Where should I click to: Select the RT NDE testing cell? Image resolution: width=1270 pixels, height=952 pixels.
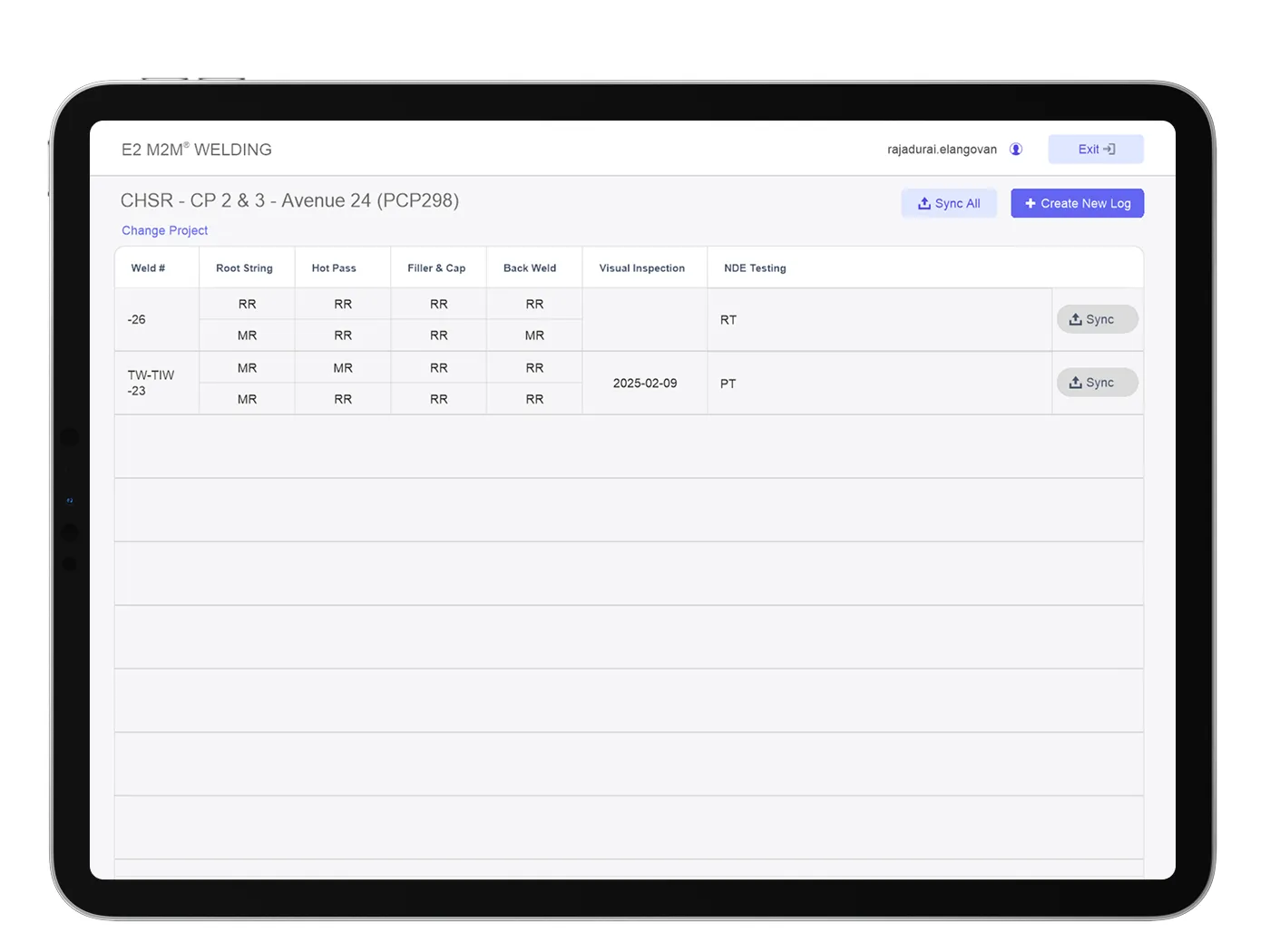click(x=728, y=320)
